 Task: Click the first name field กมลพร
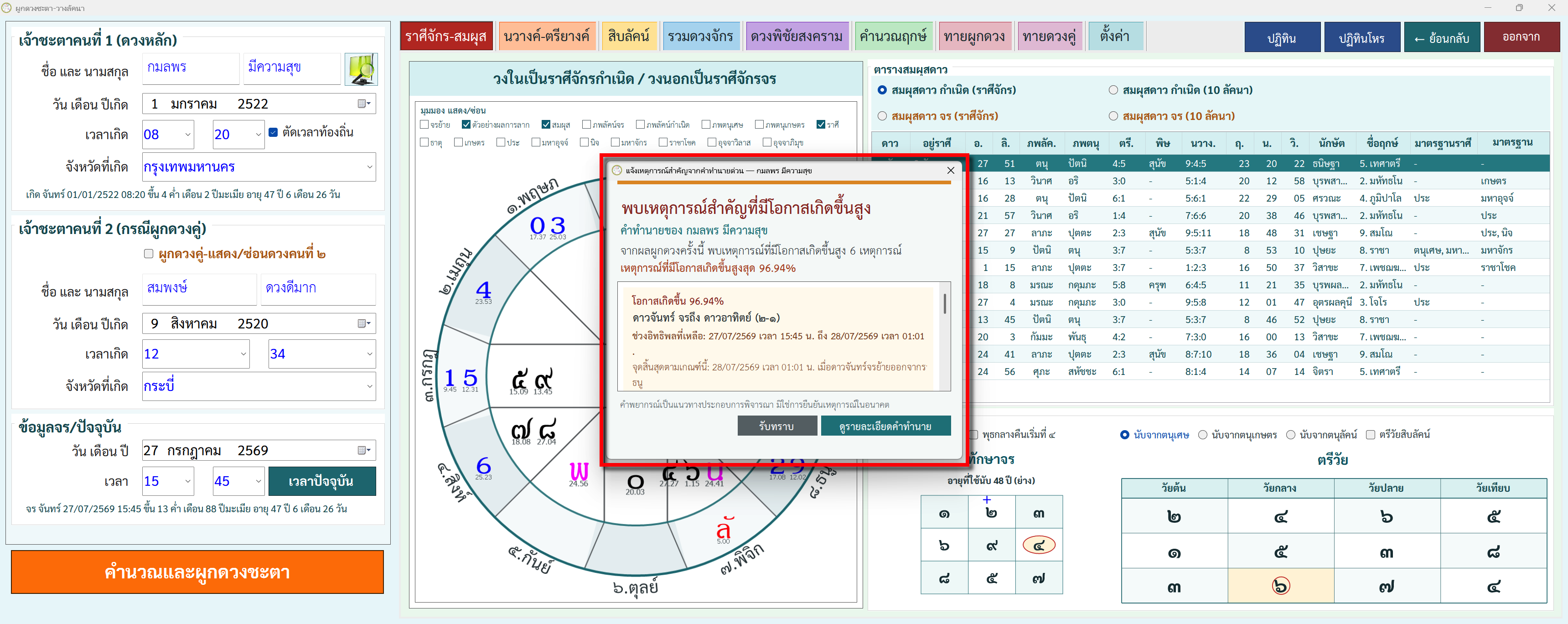tap(191, 68)
